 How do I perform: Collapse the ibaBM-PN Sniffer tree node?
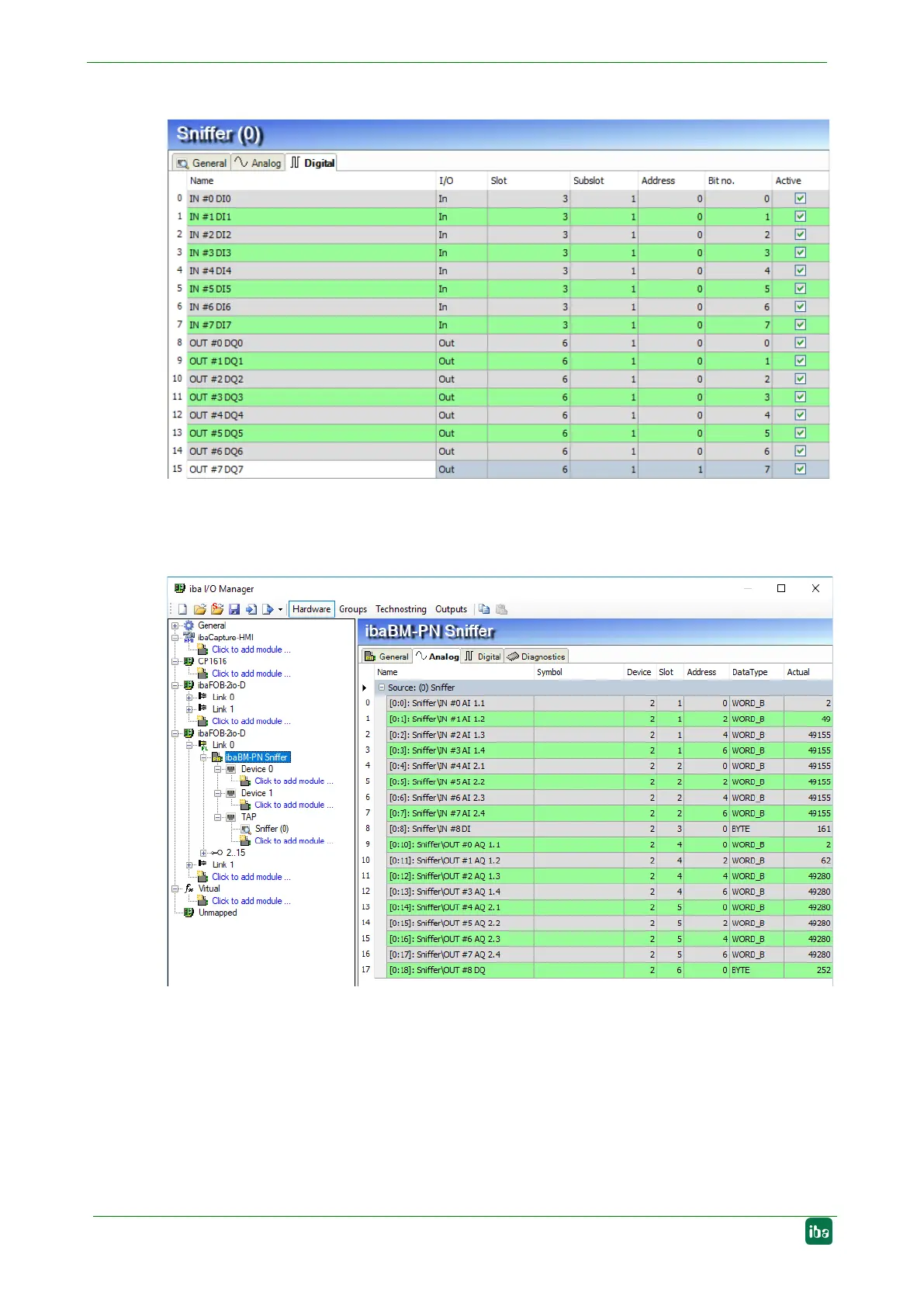tap(204, 757)
